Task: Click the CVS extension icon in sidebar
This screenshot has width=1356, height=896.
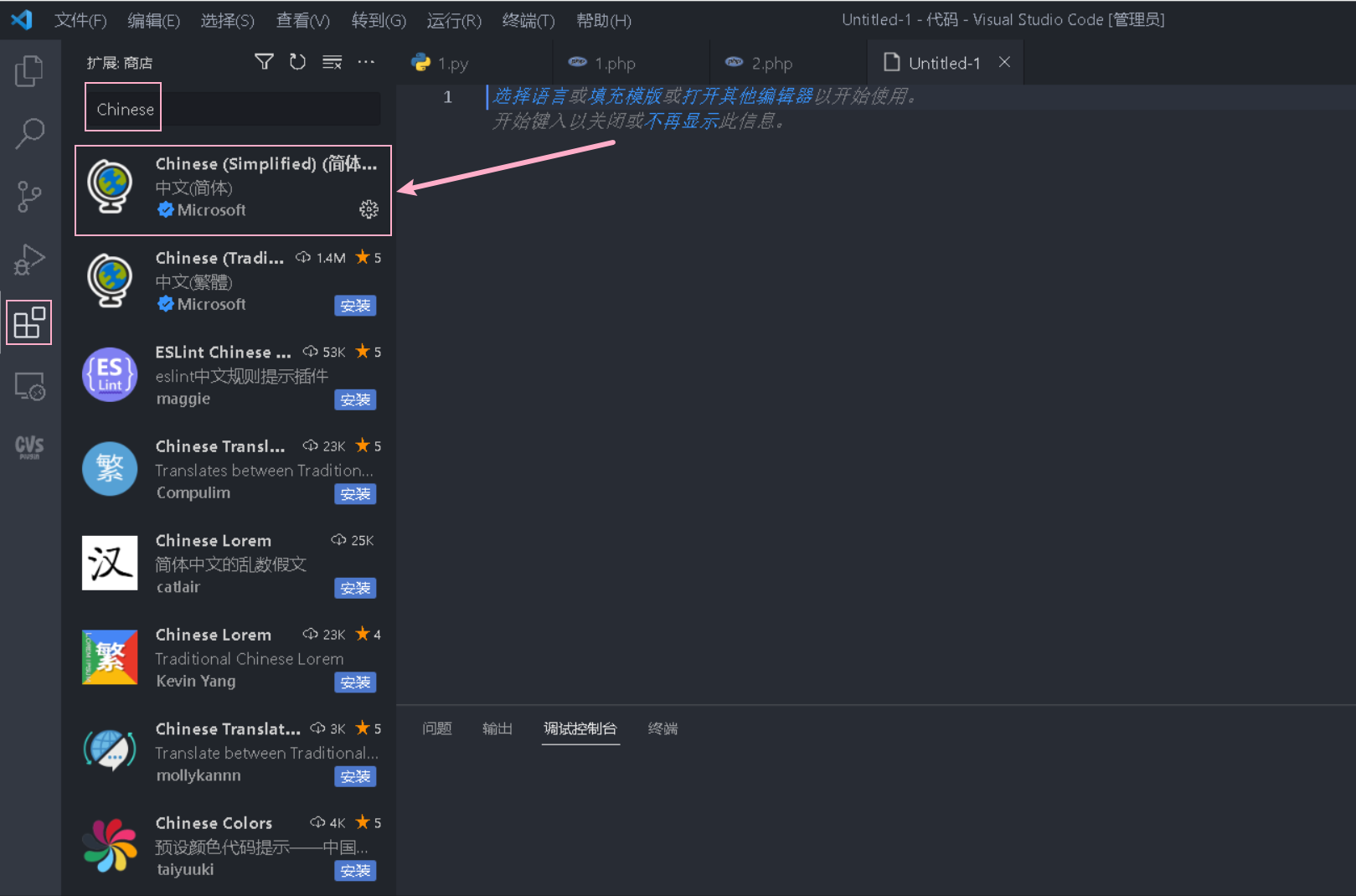Action: [29, 446]
